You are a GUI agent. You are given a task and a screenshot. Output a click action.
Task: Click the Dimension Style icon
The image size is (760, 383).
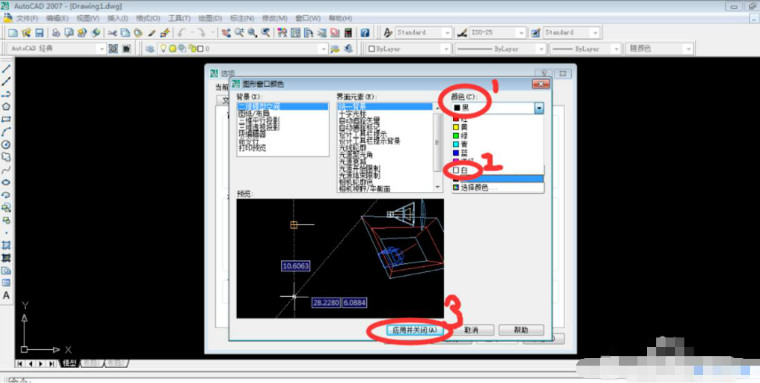[x=462, y=33]
